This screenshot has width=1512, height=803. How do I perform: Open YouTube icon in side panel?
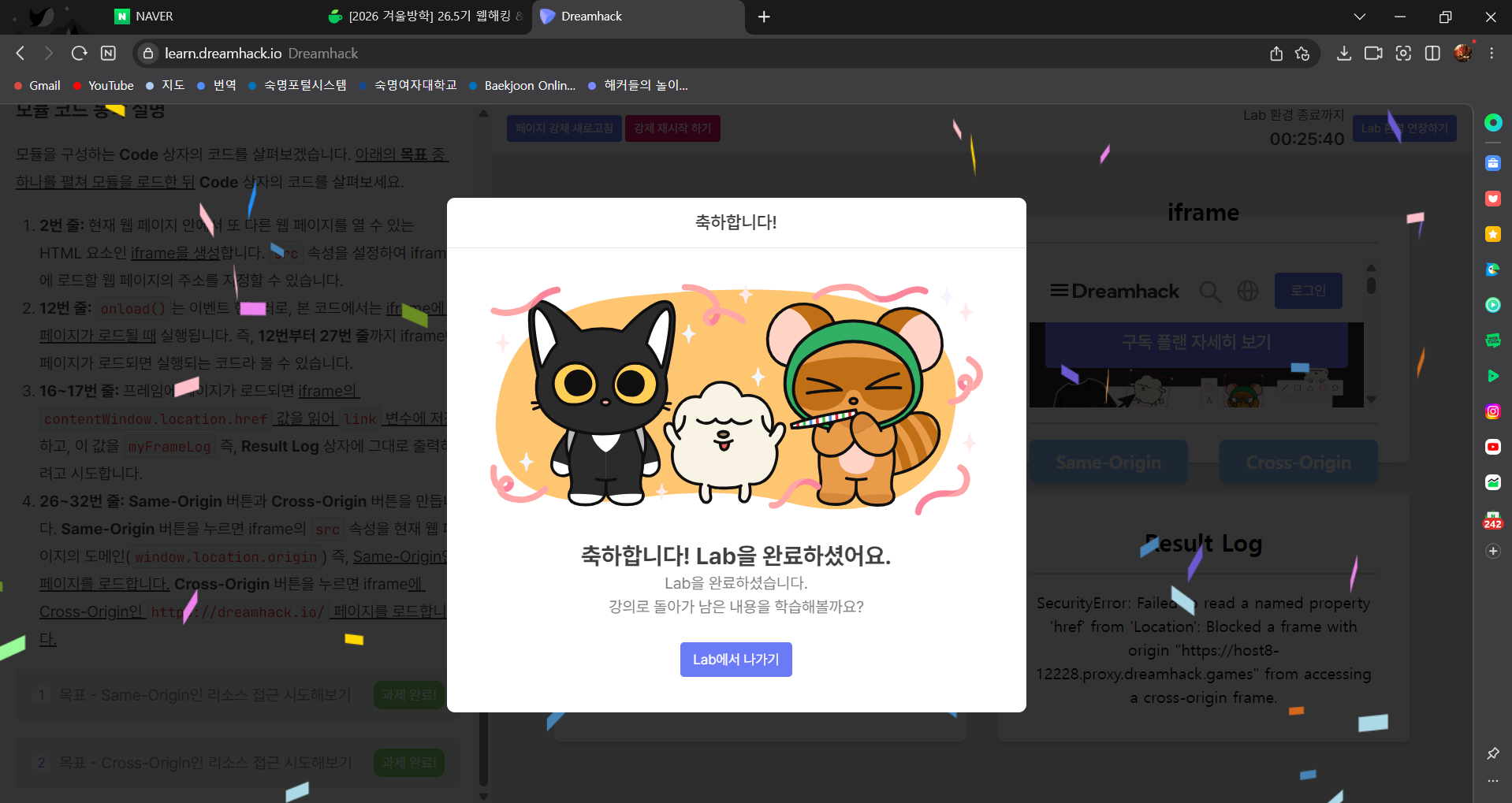click(1492, 447)
